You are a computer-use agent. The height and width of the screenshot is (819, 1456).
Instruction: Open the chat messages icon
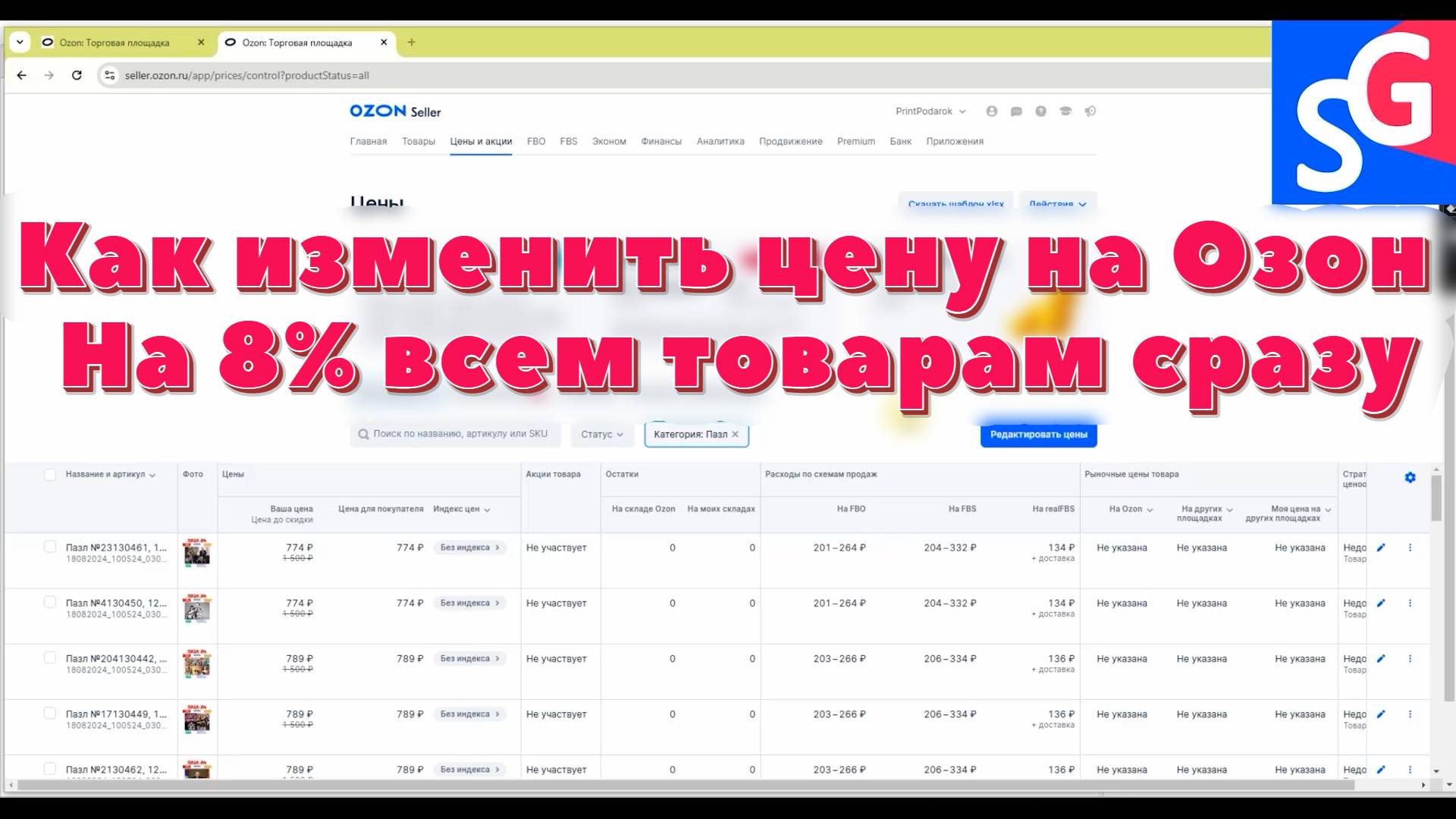point(1016,111)
